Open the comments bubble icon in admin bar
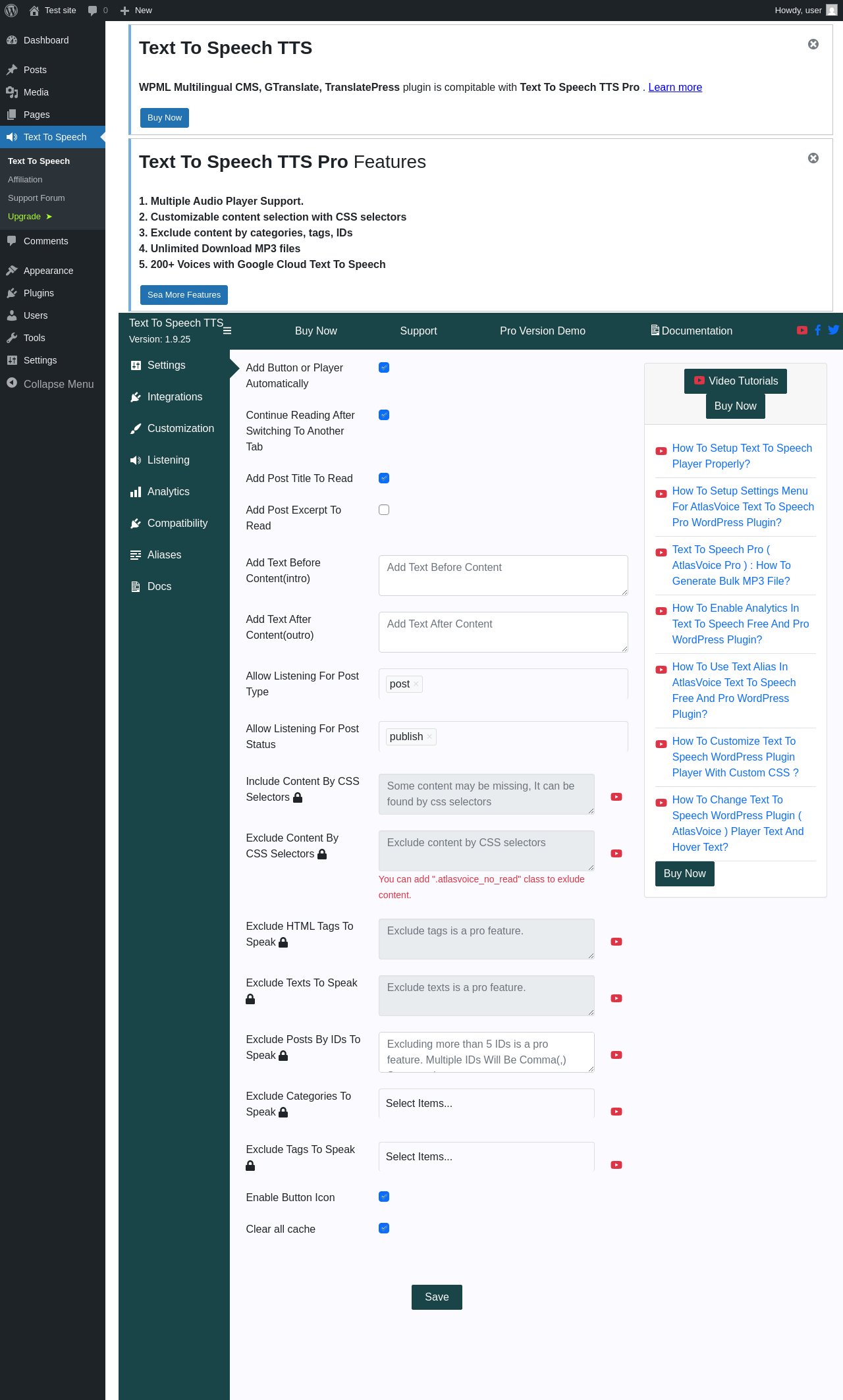Image resolution: width=843 pixels, height=1400 pixels. coord(92,11)
